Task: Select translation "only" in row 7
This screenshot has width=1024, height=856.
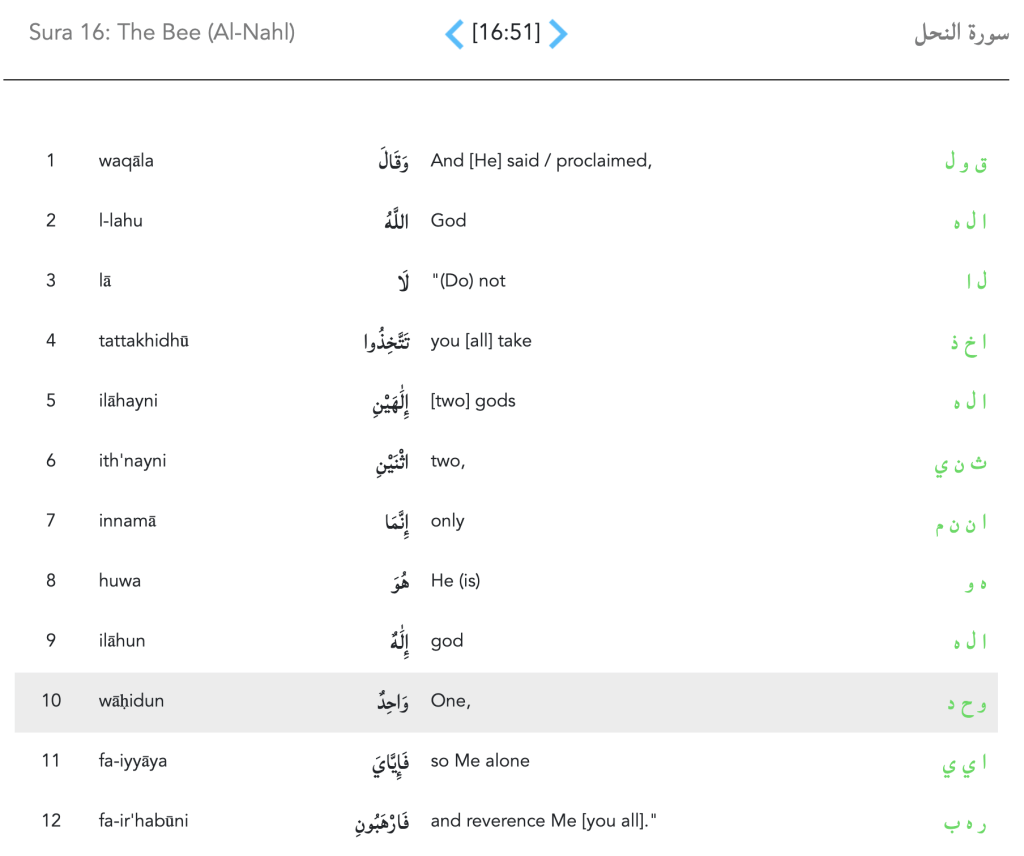Action: point(447,521)
